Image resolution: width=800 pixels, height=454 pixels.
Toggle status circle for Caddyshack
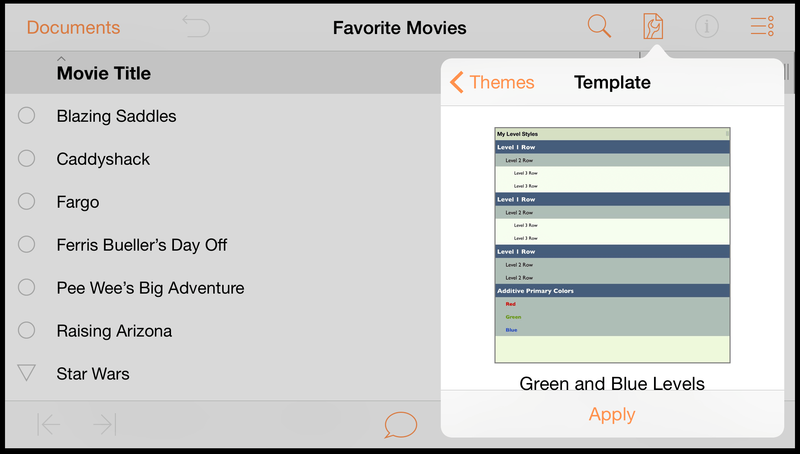coord(27,159)
